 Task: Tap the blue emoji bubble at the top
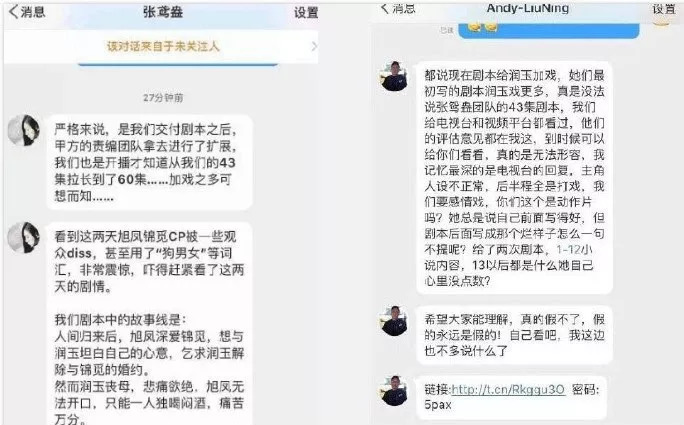click(549, 31)
